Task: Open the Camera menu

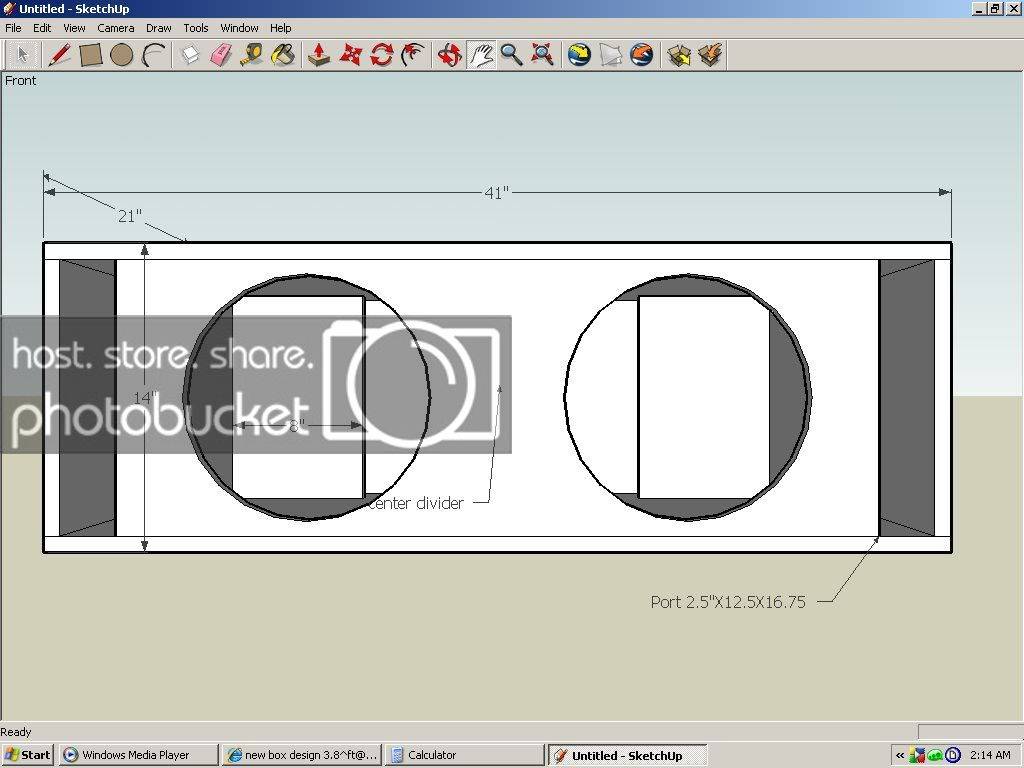Action: (116, 28)
